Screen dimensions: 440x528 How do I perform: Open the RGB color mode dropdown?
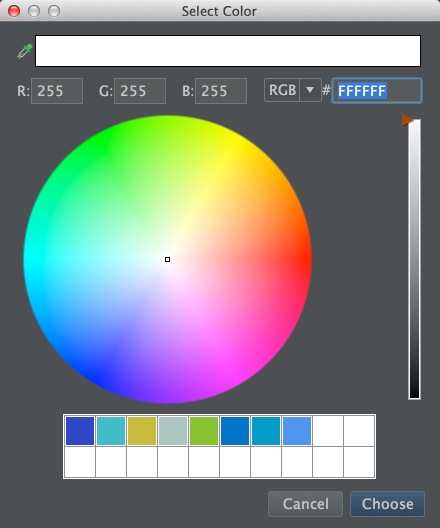293,90
